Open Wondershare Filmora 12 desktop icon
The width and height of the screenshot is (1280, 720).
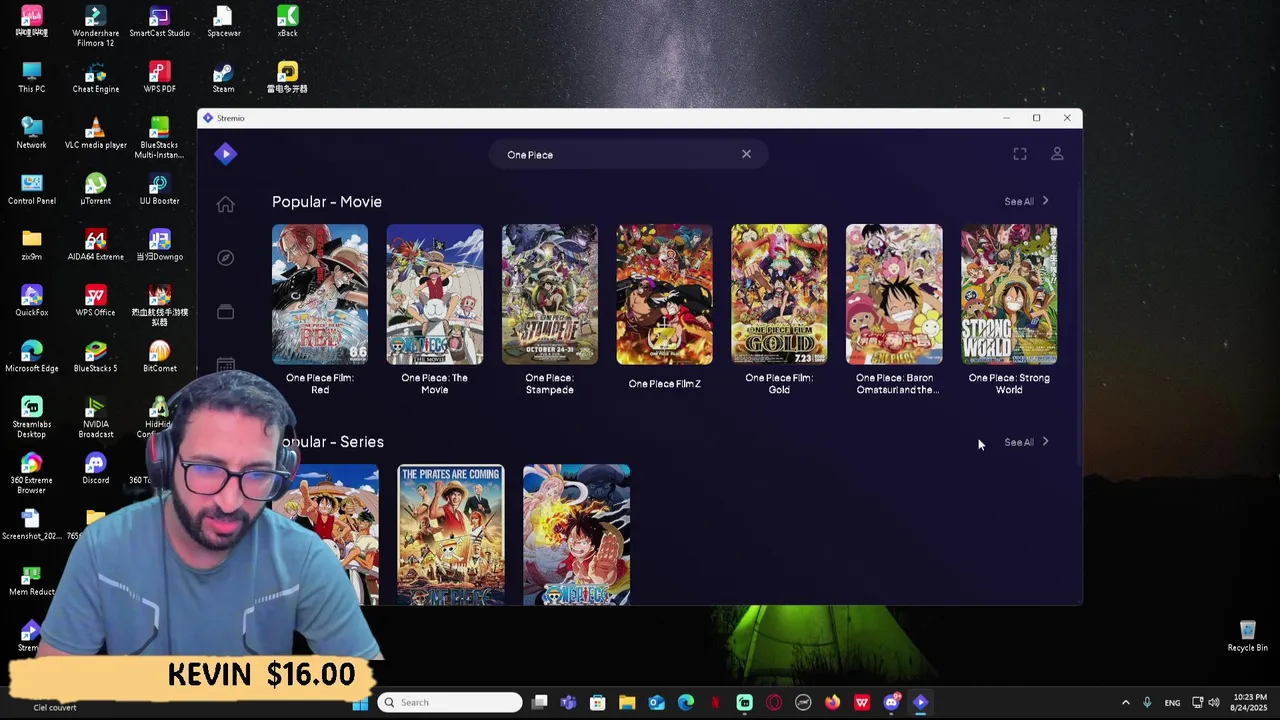[95, 26]
